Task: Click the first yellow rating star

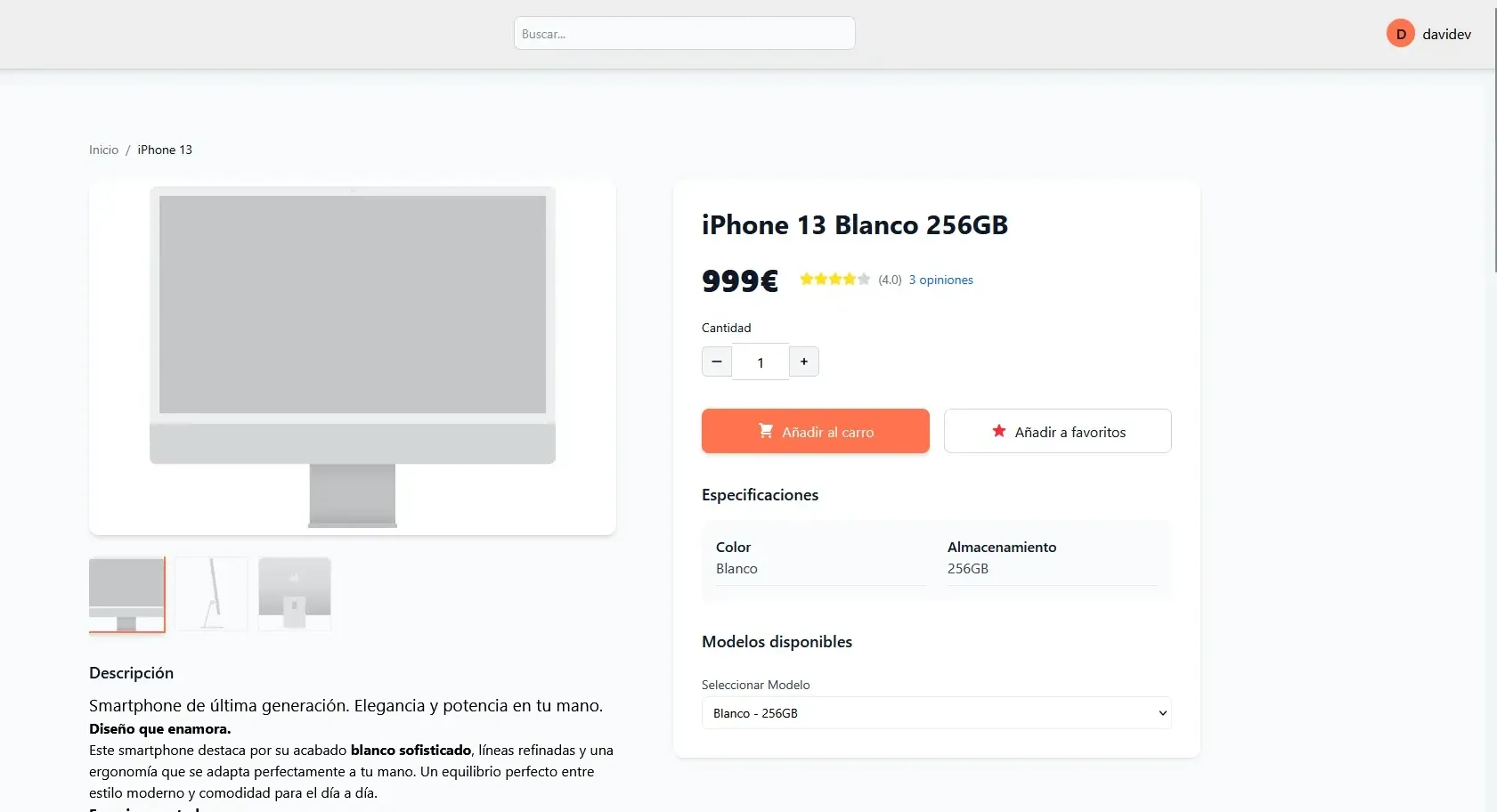Action: (805, 279)
